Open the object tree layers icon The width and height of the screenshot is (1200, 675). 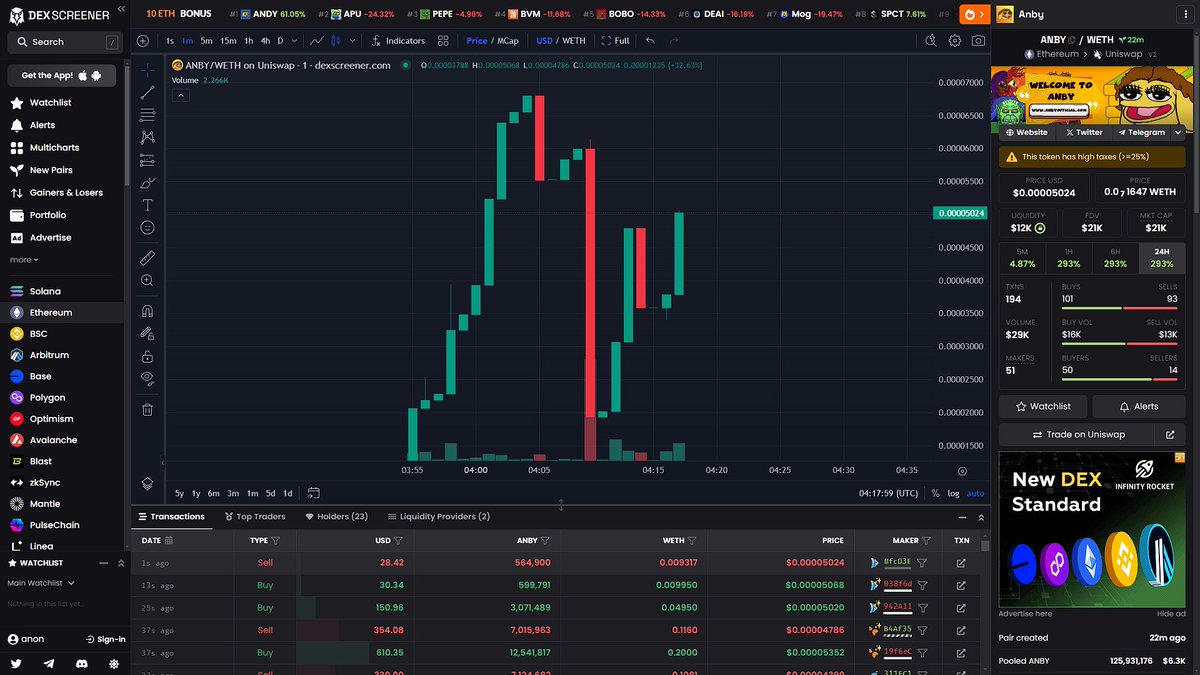pos(147,484)
